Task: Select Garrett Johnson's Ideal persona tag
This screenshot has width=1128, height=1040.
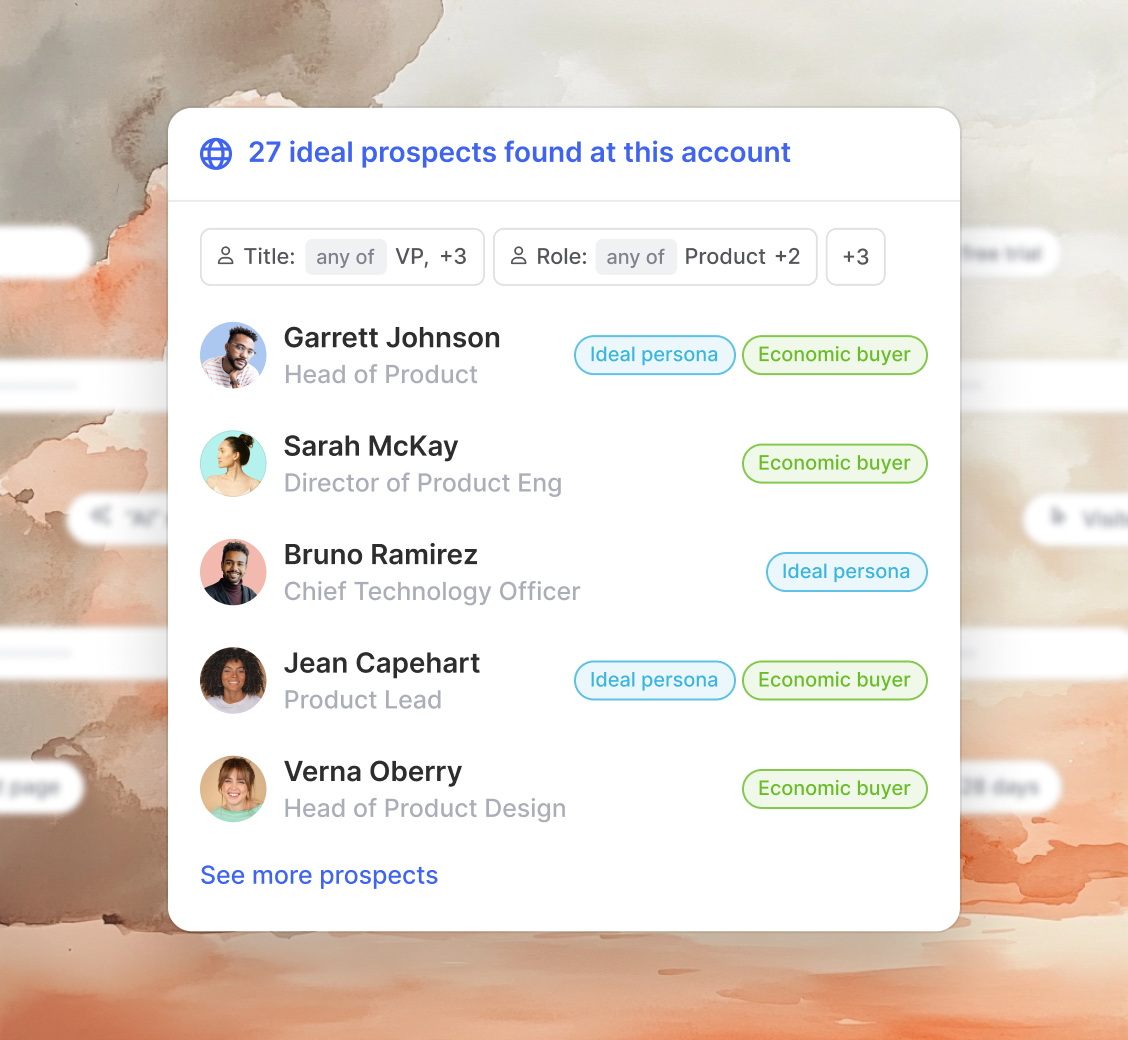Action: (x=655, y=355)
